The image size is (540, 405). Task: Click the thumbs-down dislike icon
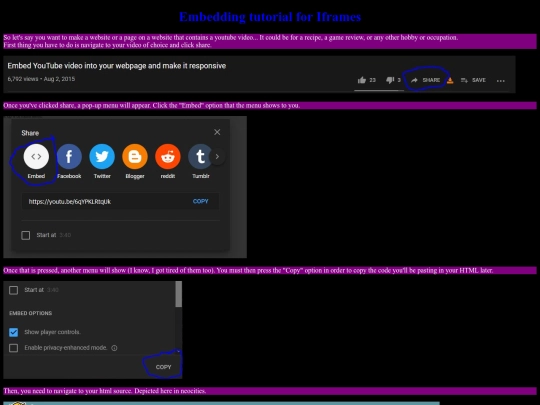pyautogui.click(x=390, y=80)
